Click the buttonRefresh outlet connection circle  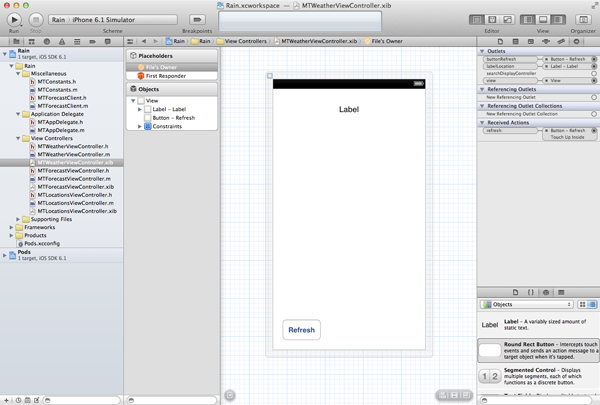click(594, 59)
